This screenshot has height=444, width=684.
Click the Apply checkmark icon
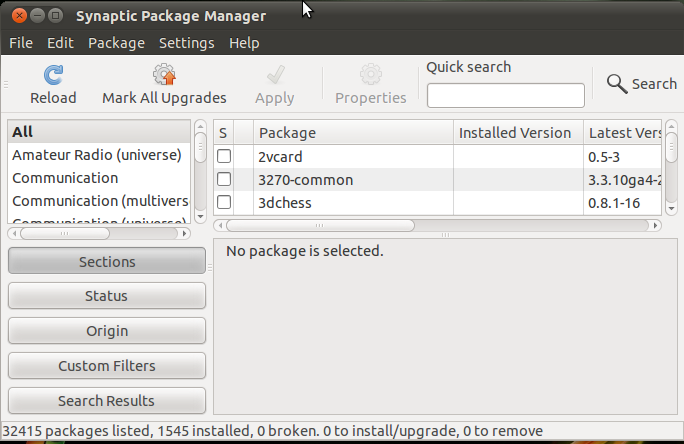pos(275,75)
